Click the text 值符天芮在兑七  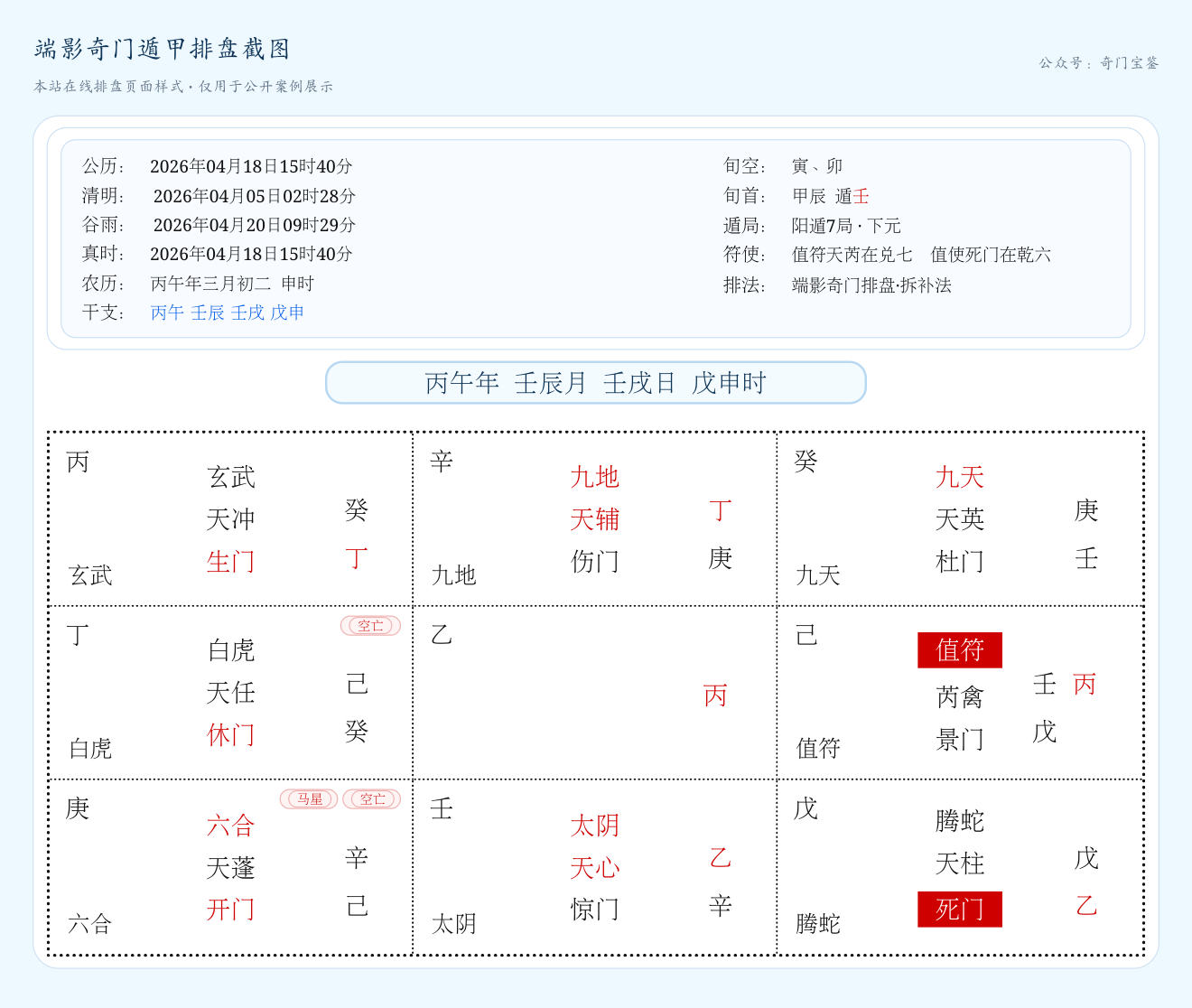pos(852,255)
